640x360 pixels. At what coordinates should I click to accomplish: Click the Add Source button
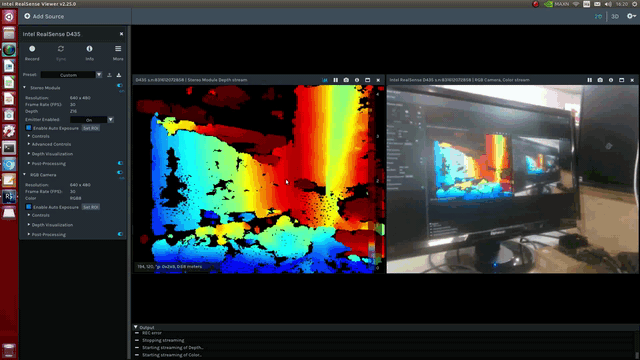click(x=44, y=16)
